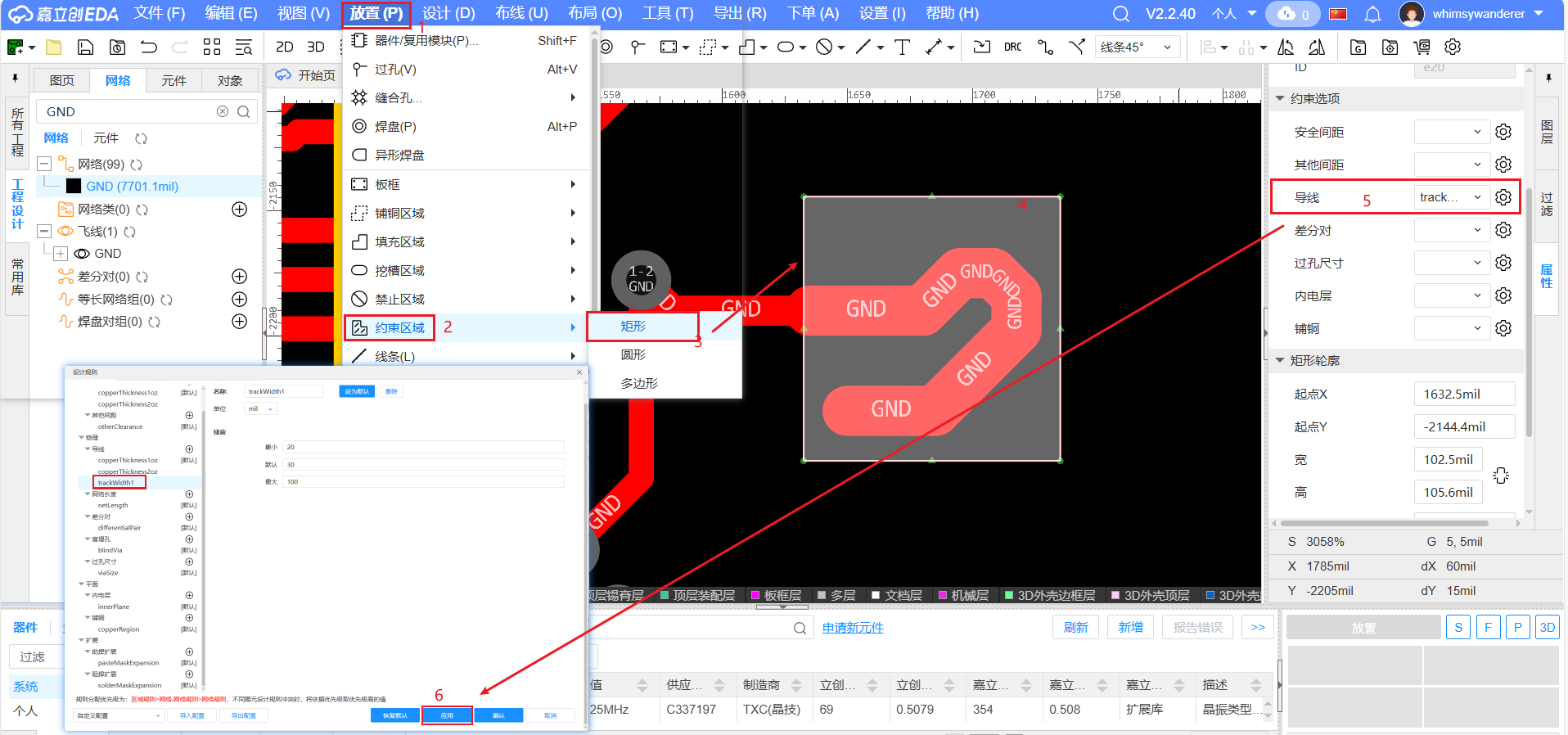This screenshot has height=735, width=1568.
Task: Open 导线 rule settings gear
Action: coord(1503,197)
